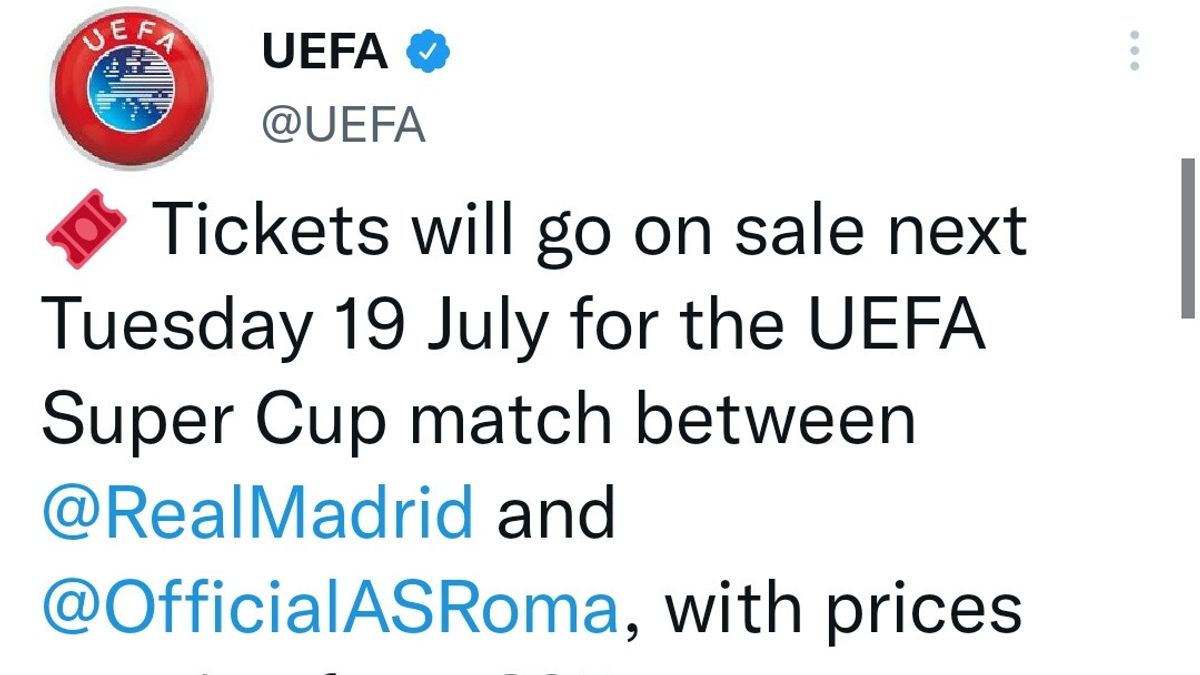Open the @RealMadrid mention link
Viewport: 1200px width, 675px height.
[257, 514]
